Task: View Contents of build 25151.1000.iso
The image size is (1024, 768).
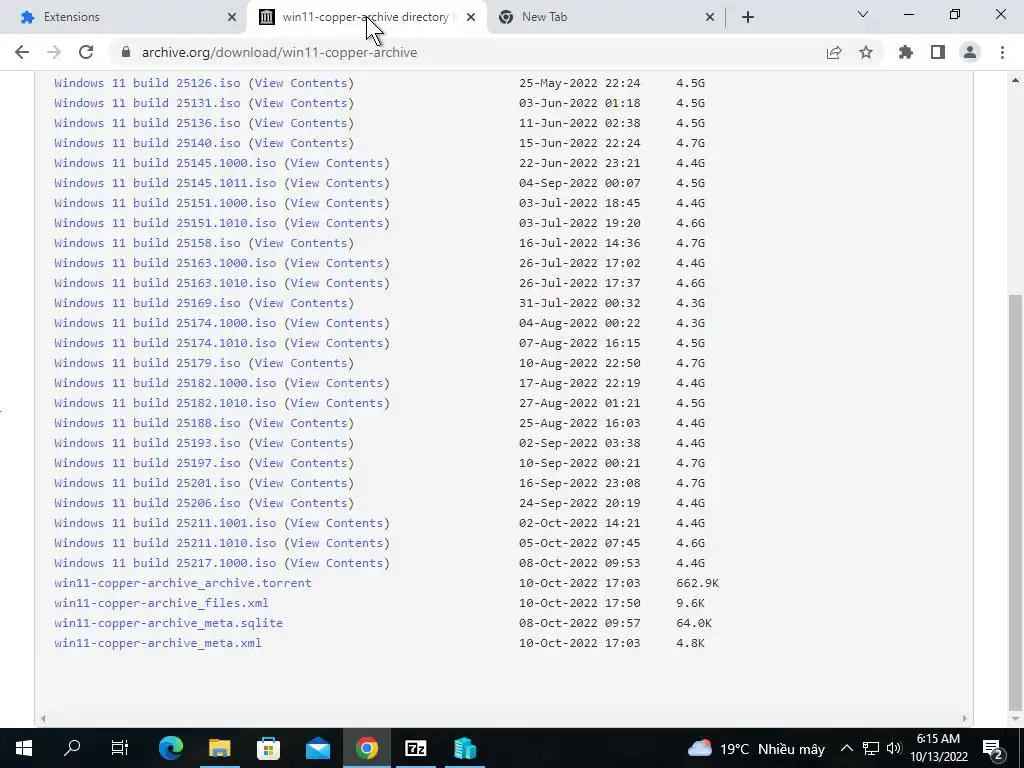Action: (337, 203)
